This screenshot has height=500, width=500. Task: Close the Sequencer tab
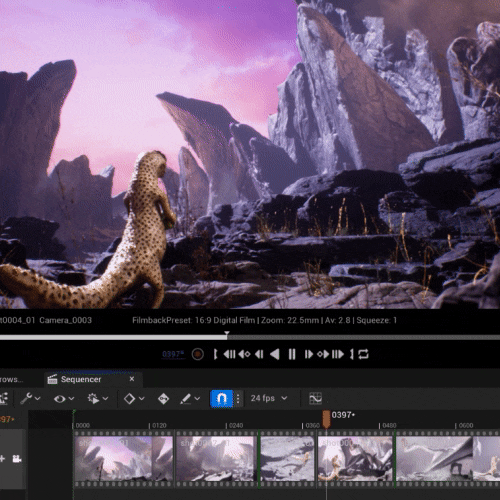pyautogui.click(x=132, y=379)
